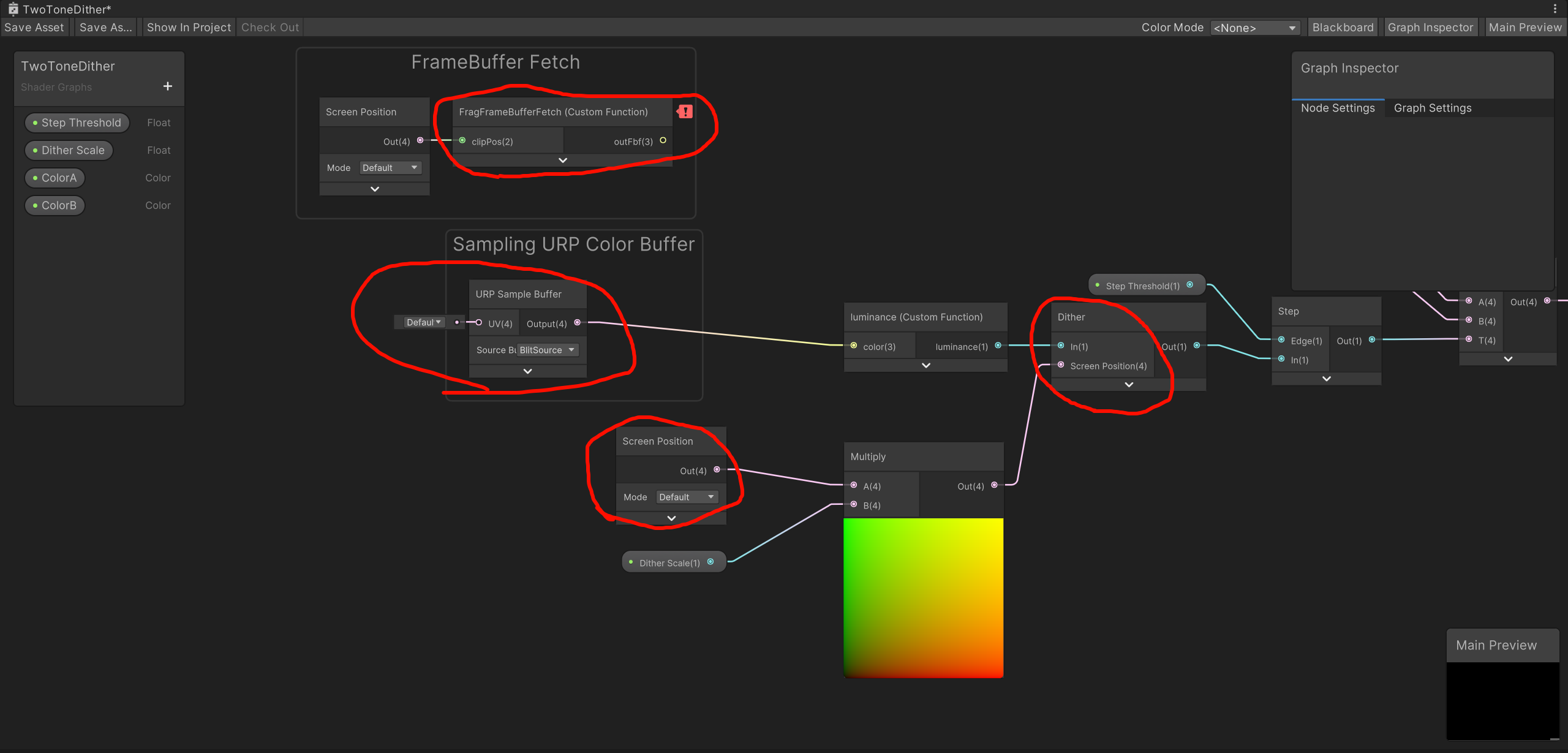
Task: Select the Step Threshold property in Blackboard
Action: pyautogui.click(x=77, y=123)
